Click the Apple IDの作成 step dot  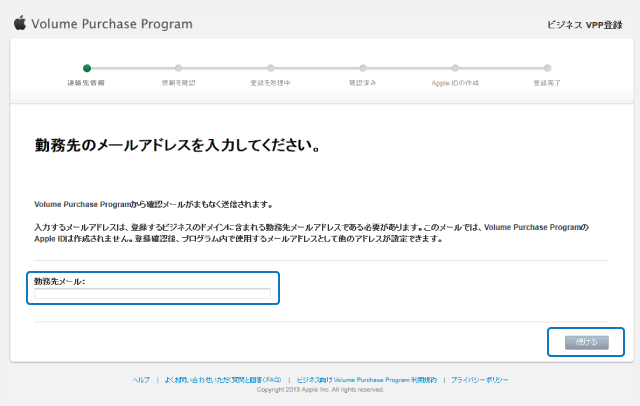point(454,68)
